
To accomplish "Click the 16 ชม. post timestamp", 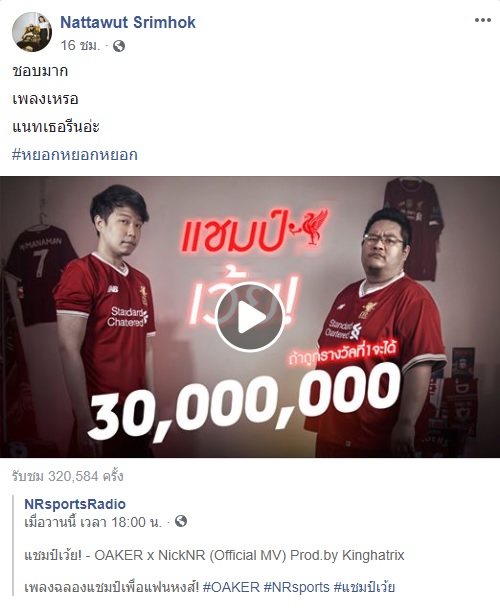I will [x=80, y=46].
